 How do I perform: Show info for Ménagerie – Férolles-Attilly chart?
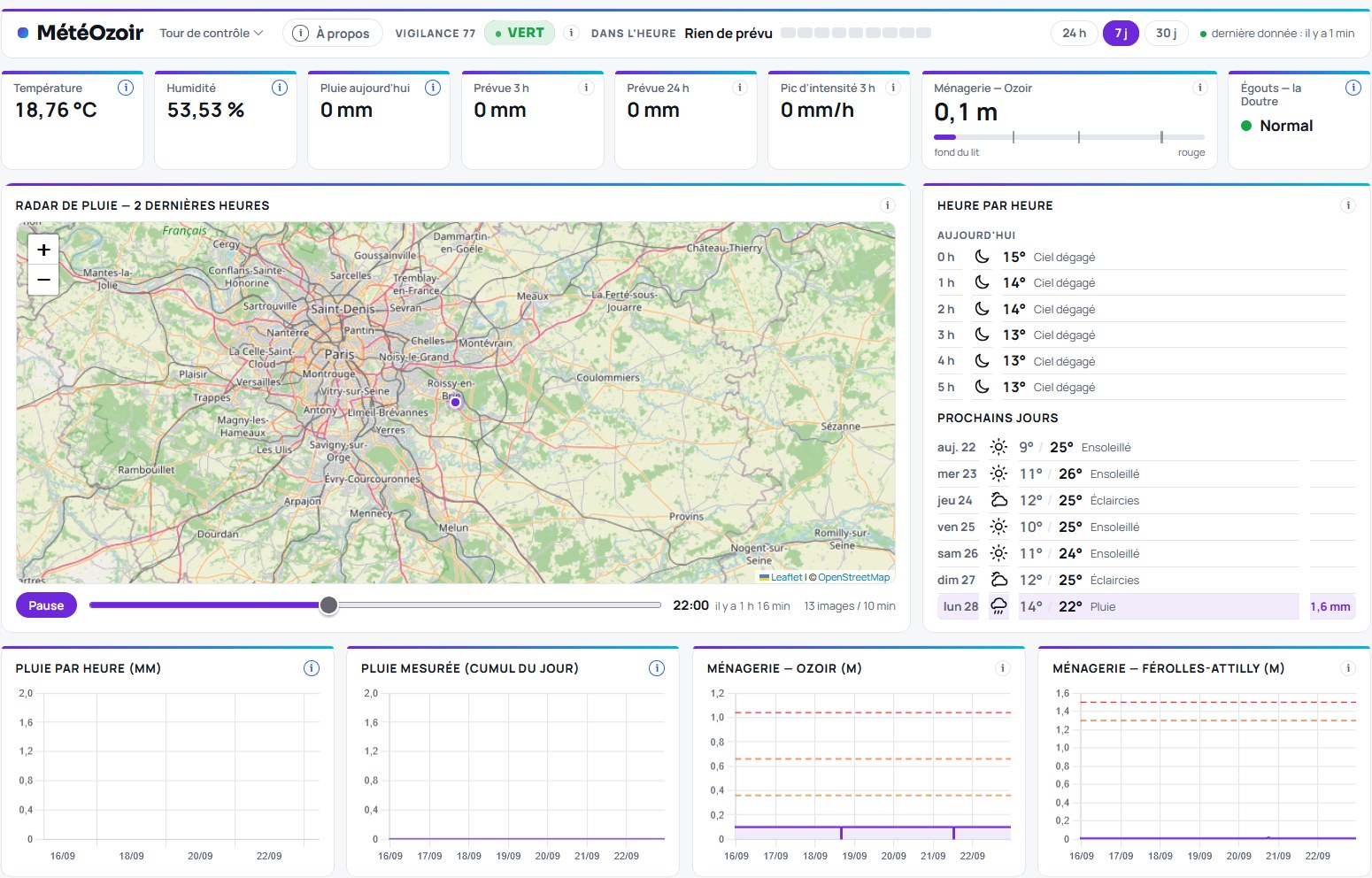pyautogui.click(x=1348, y=668)
